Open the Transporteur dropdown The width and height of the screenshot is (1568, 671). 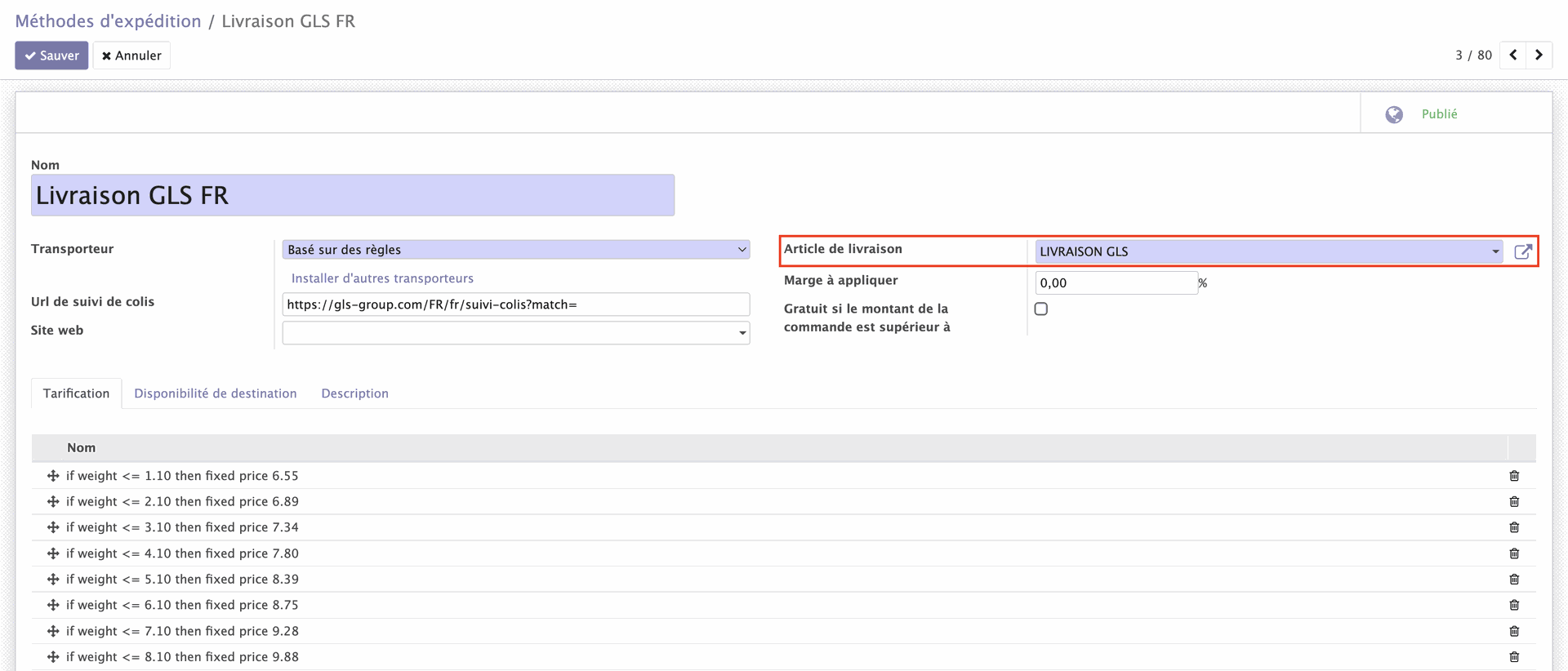click(x=515, y=250)
